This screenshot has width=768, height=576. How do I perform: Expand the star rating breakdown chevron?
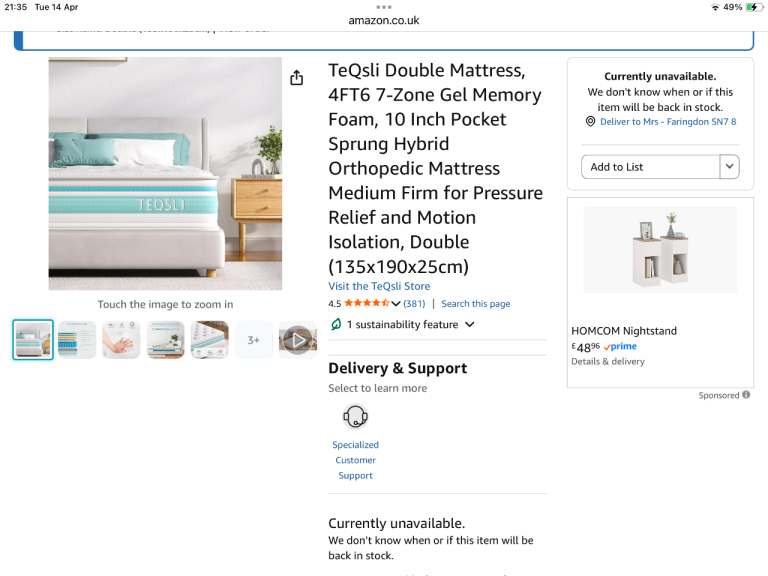396,304
